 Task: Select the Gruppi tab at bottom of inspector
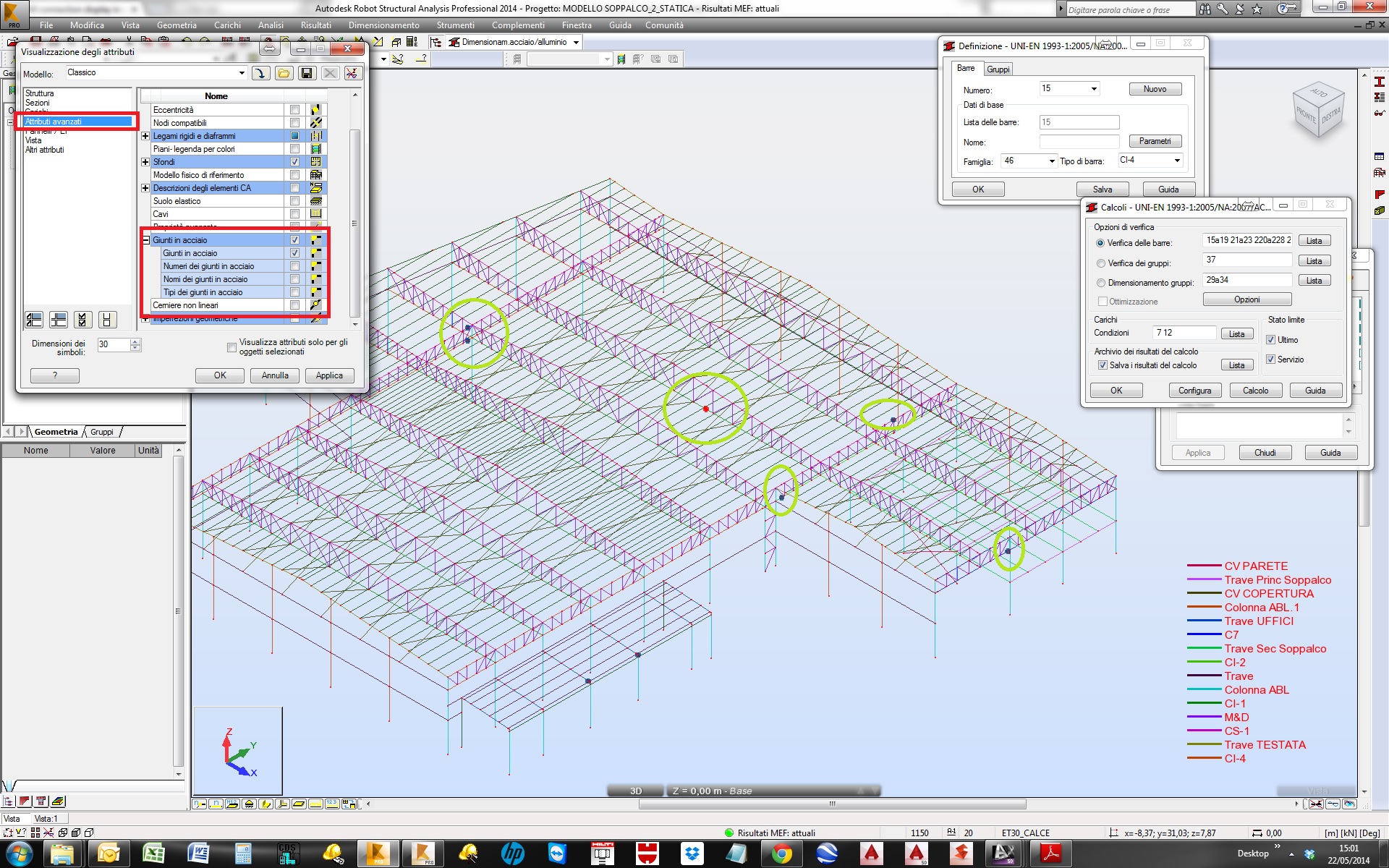(x=101, y=432)
